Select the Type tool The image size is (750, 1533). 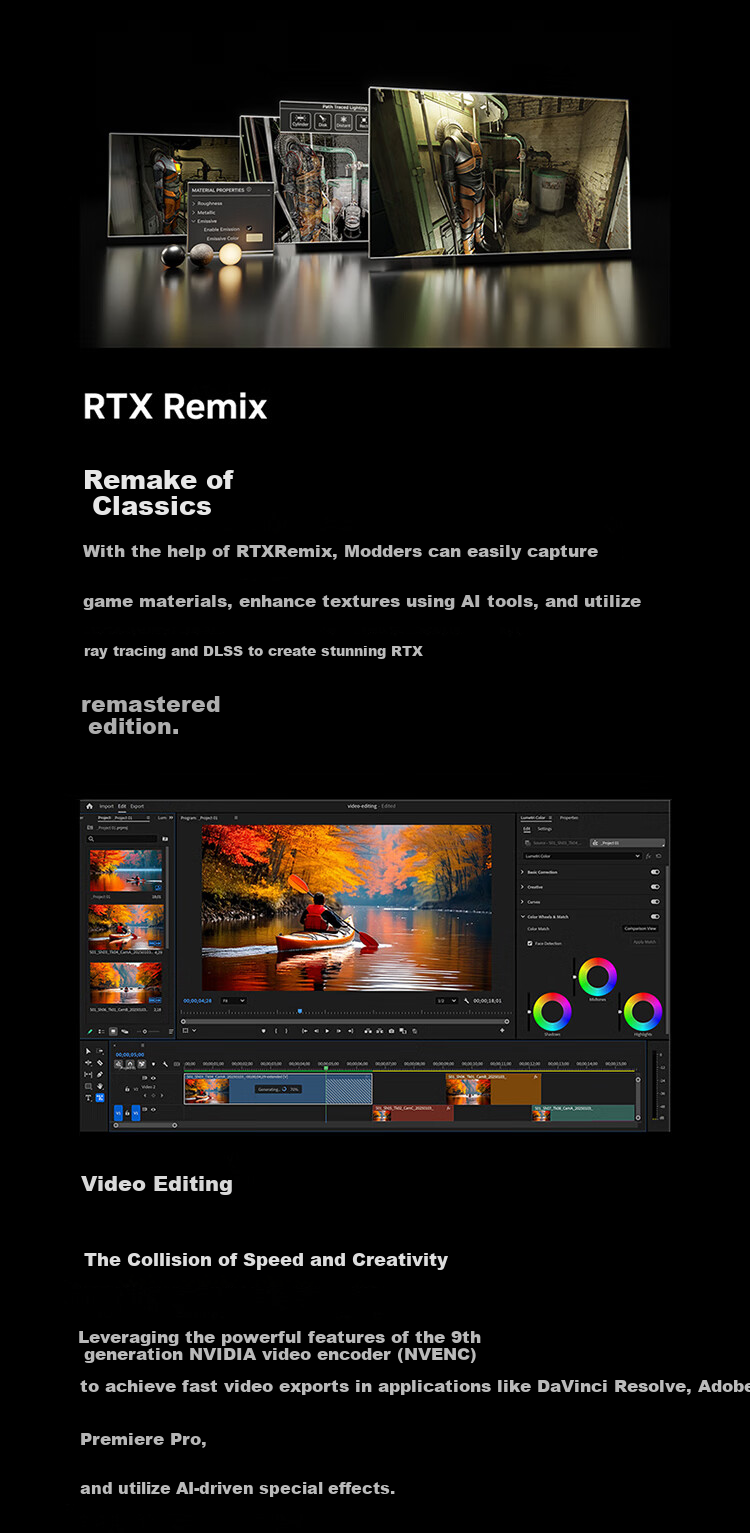(88, 1098)
